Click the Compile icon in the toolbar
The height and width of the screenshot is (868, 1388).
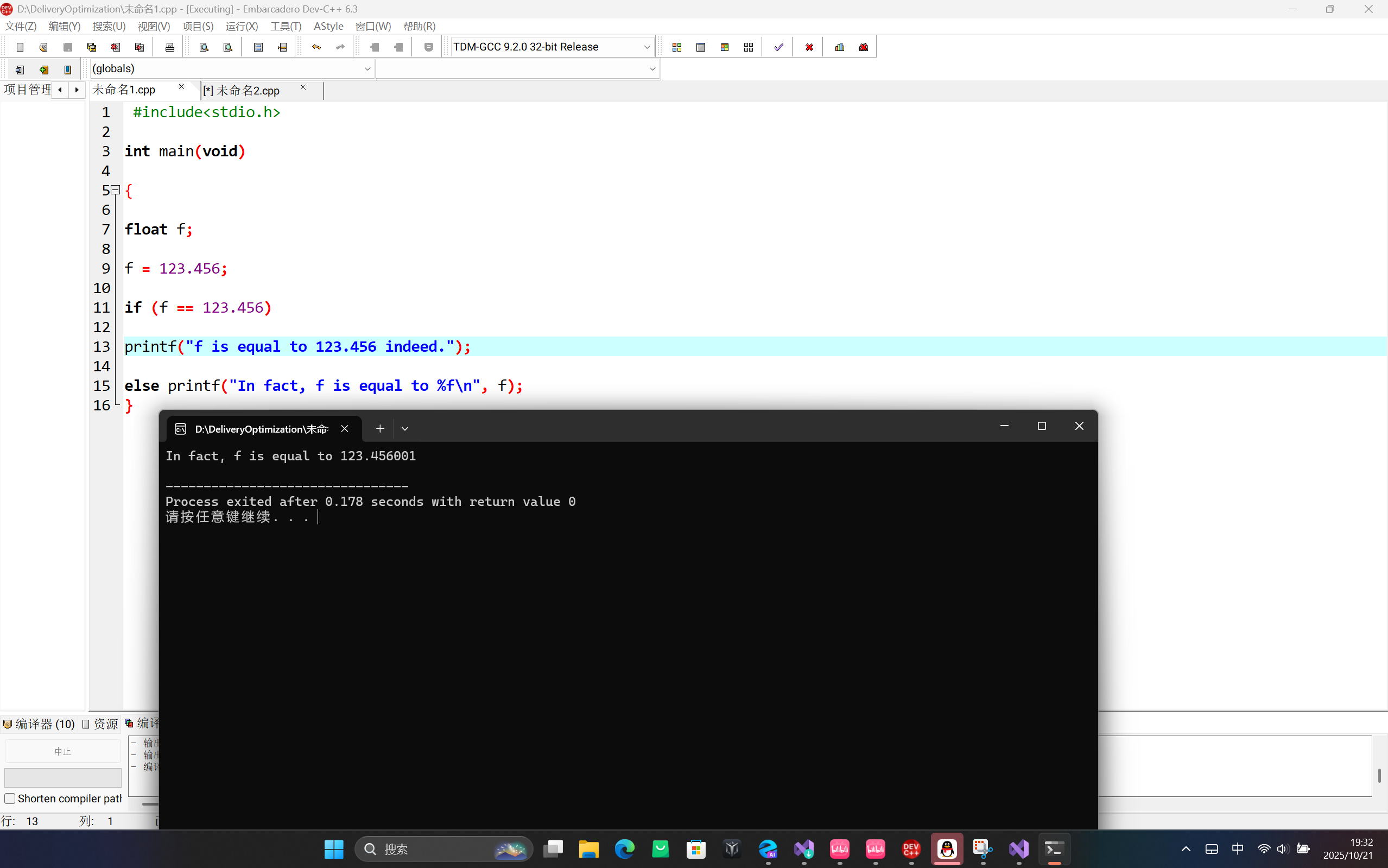677,47
